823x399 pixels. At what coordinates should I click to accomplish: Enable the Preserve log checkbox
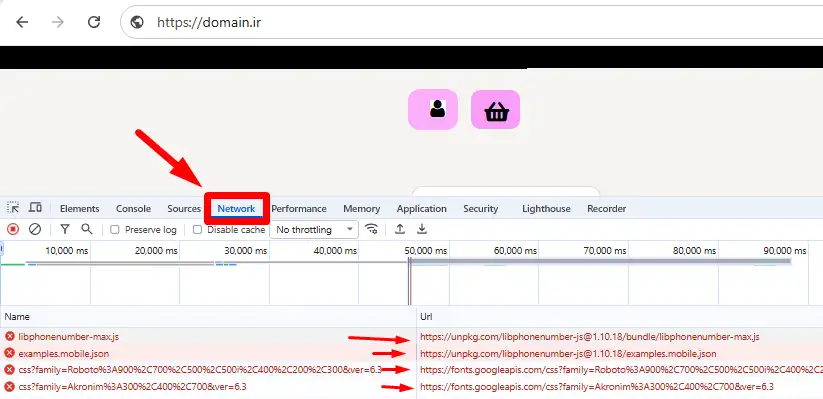coord(115,229)
